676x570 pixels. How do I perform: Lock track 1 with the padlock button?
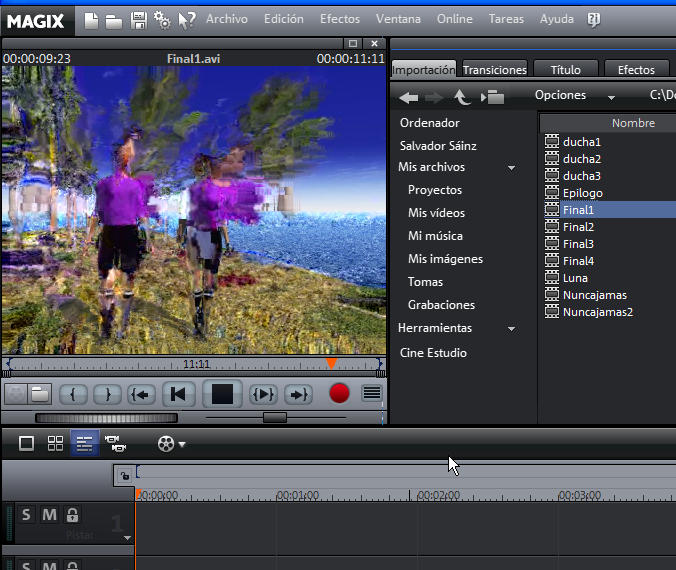[72, 515]
